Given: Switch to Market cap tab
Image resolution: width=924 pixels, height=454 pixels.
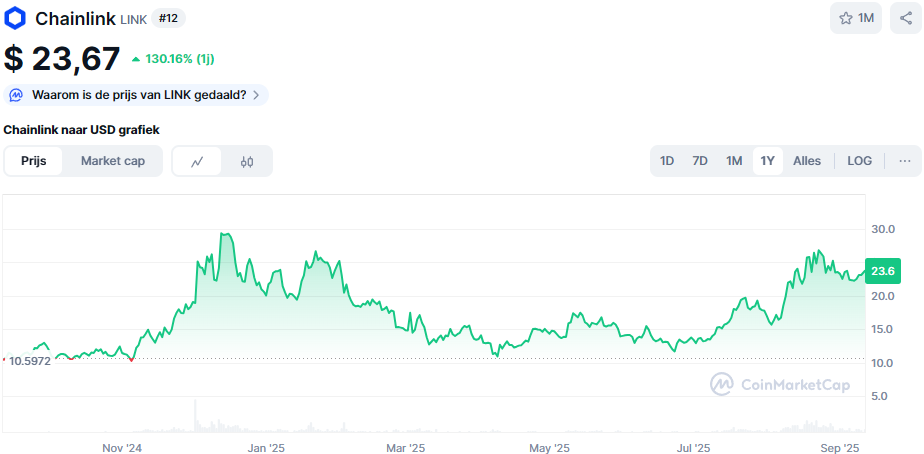Looking at the screenshot, I should click(113, 161).
